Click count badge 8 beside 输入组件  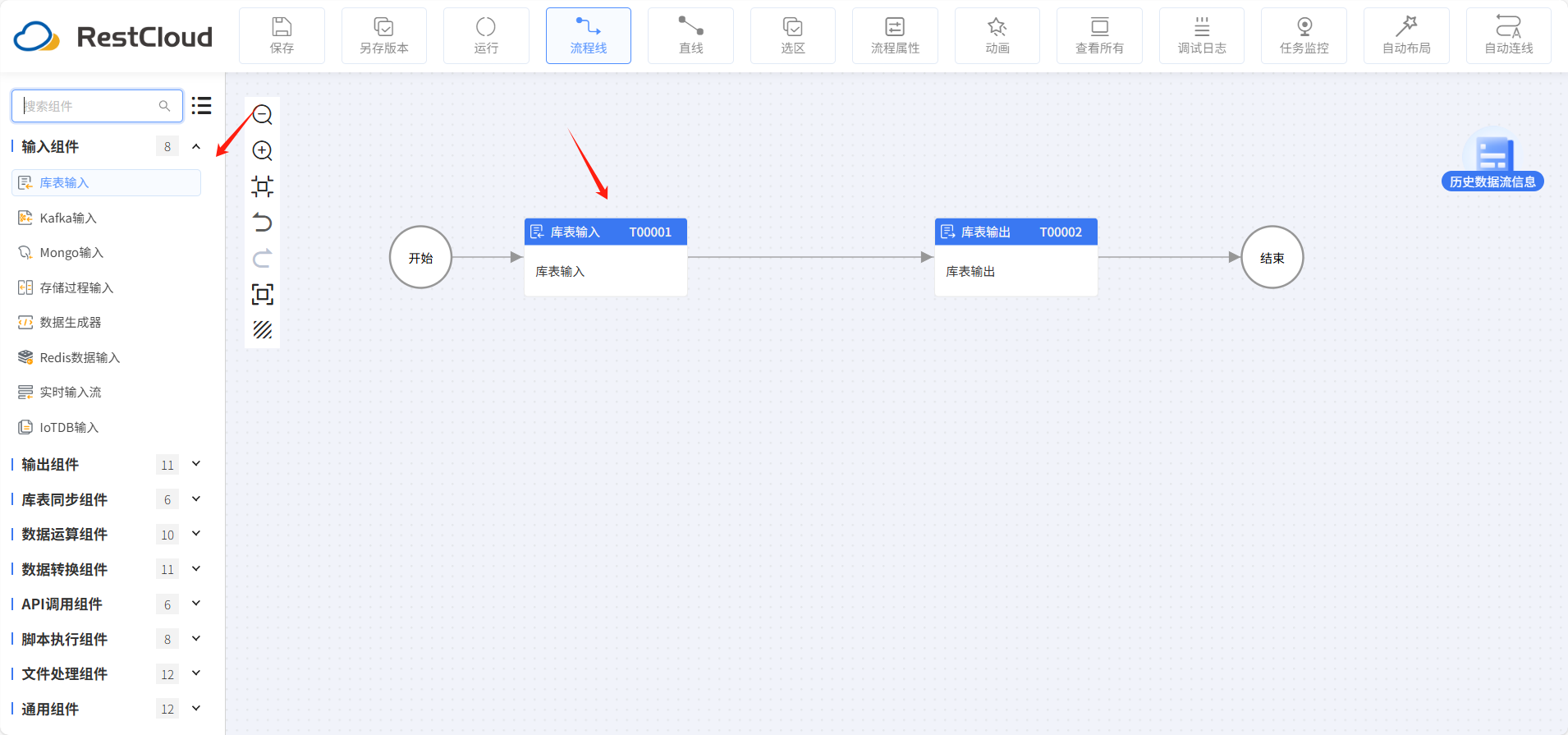pyautogui.click(x=167, y=147)
